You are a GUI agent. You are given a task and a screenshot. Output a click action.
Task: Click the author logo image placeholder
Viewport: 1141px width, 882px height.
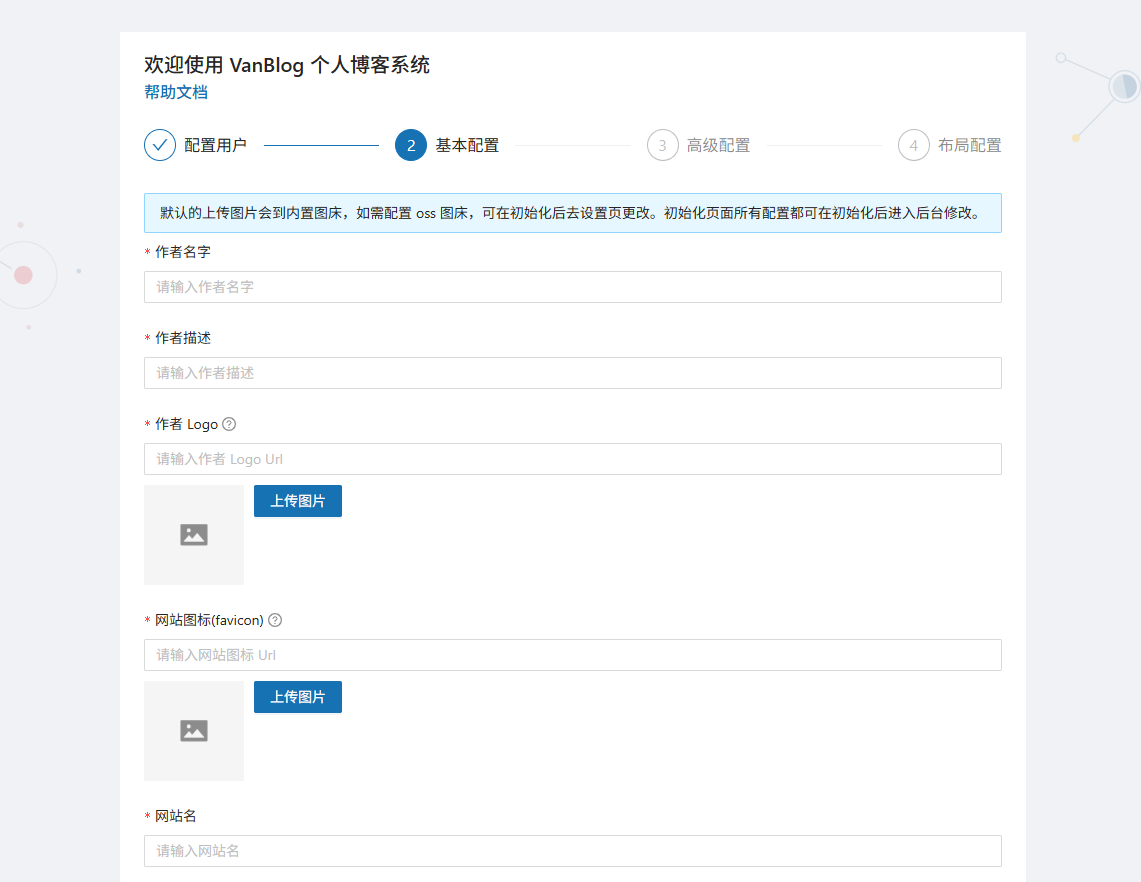coord(194,535)
